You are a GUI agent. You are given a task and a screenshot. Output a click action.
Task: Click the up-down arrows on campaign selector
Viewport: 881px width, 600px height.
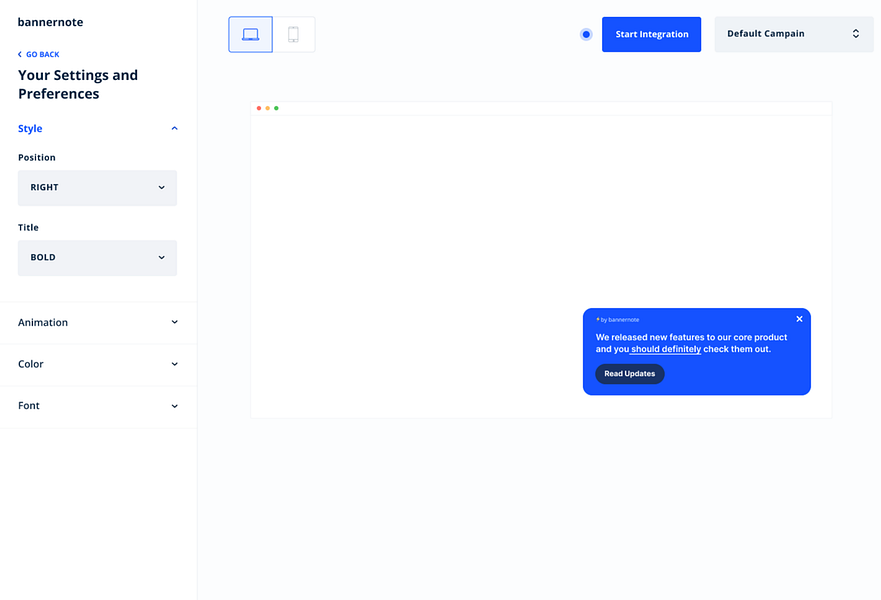[856, 34]
